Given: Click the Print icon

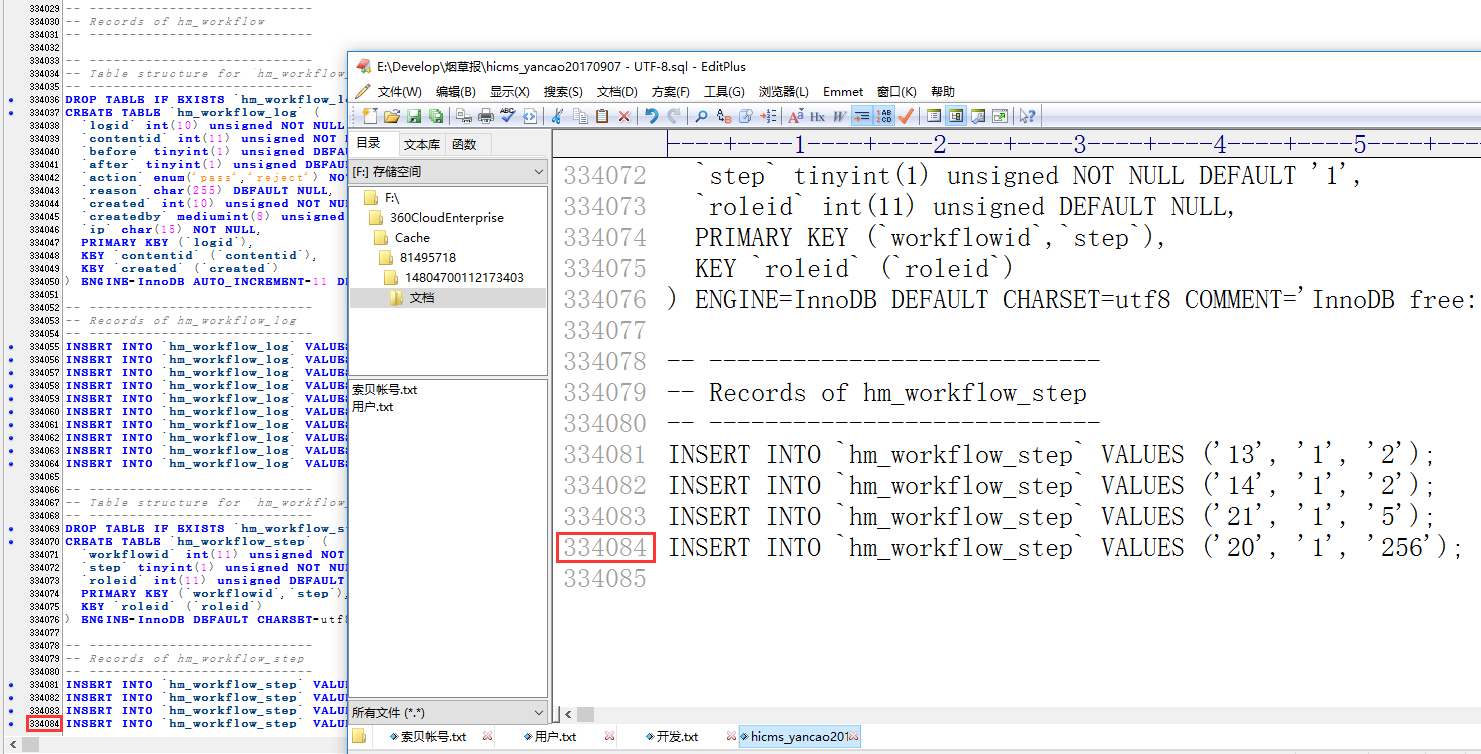Looking at the screenshot, I should click(x=486, y=117).
